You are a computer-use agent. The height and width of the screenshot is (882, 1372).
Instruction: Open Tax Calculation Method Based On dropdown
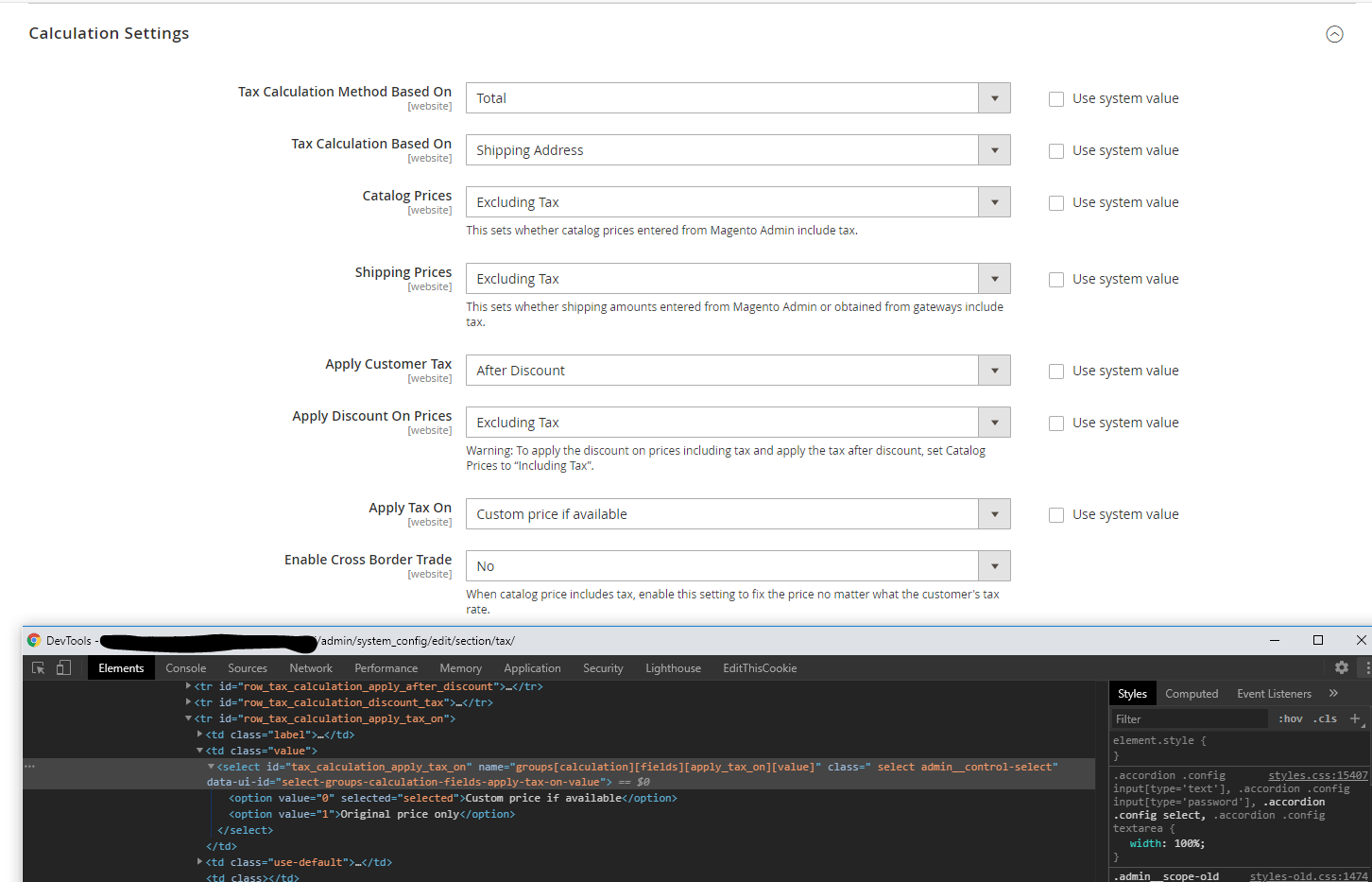(x=738, y=98)
